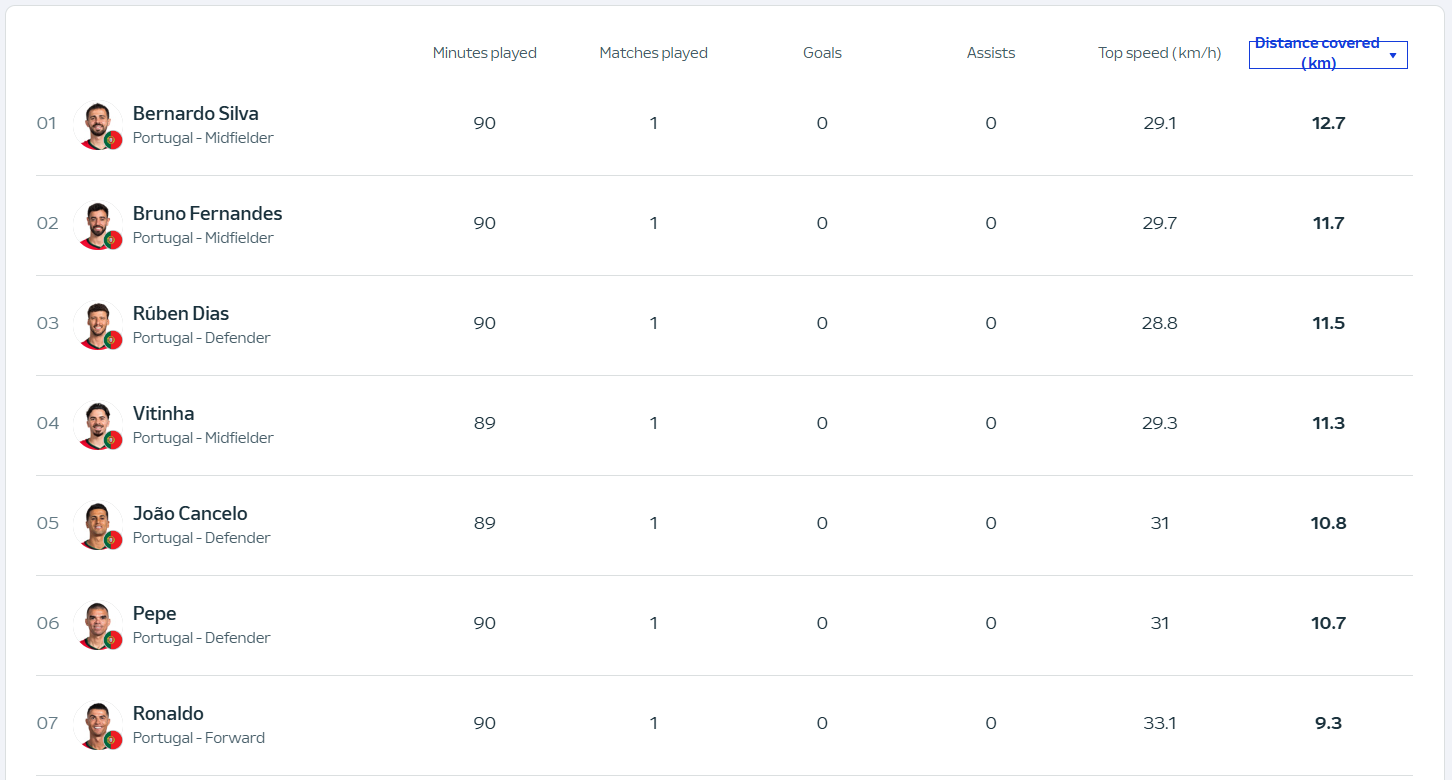The height and width of the screenshot is (780, 1452).
Task: Open Rúben Dias' player portrait
Action: [x=97, y=324]
